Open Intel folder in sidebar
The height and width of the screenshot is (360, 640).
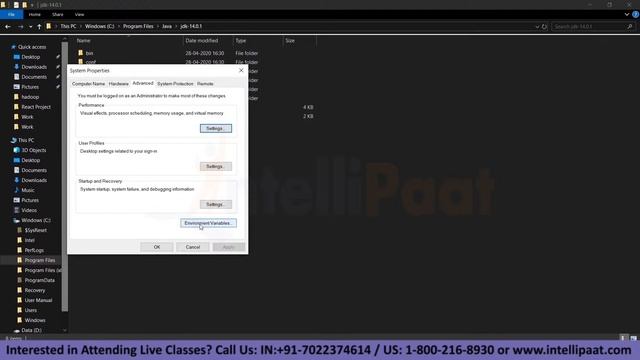(29, 240)
